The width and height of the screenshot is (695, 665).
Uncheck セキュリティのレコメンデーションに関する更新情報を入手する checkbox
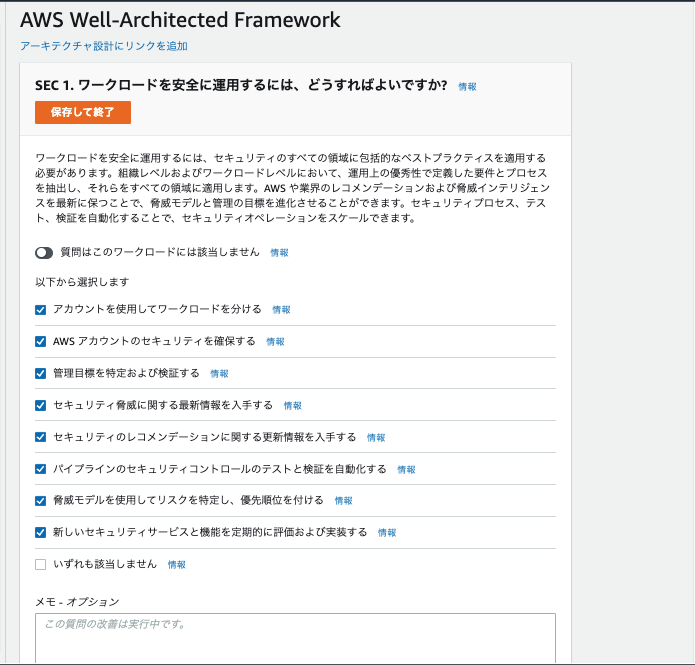pyautogui.click(x=40, y=437)
